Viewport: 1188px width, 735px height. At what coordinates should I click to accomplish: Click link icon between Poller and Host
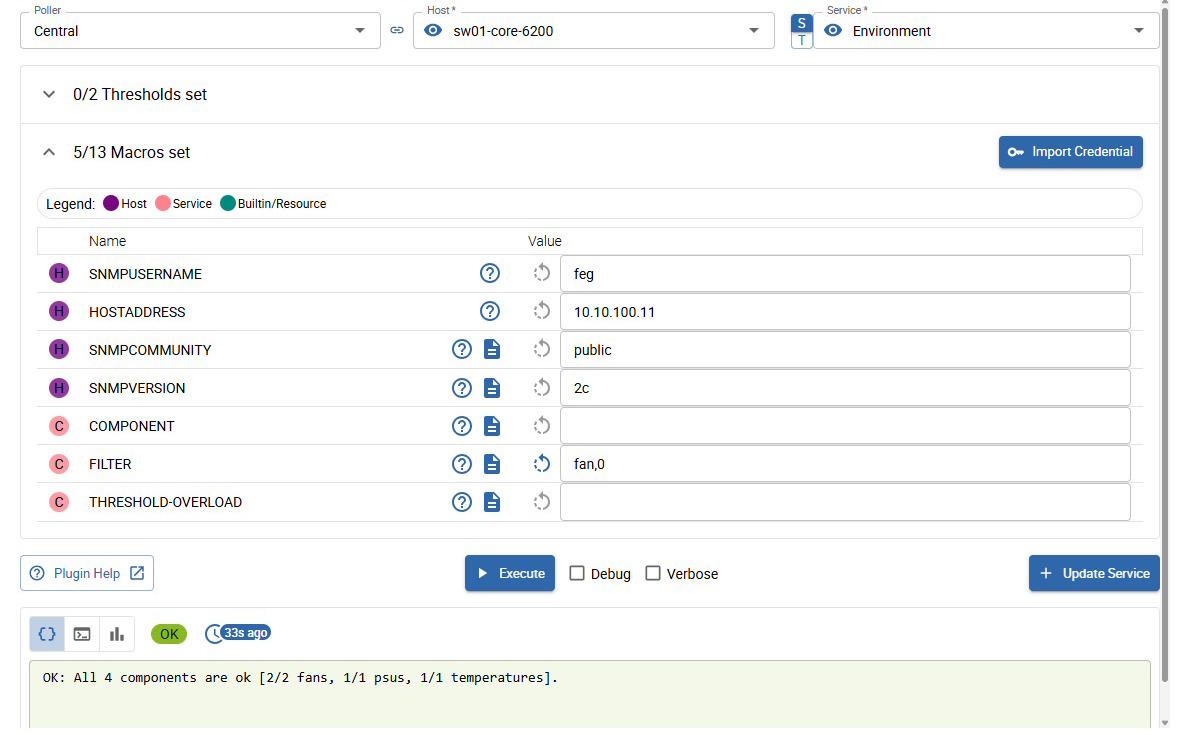(x=397, y=31)
